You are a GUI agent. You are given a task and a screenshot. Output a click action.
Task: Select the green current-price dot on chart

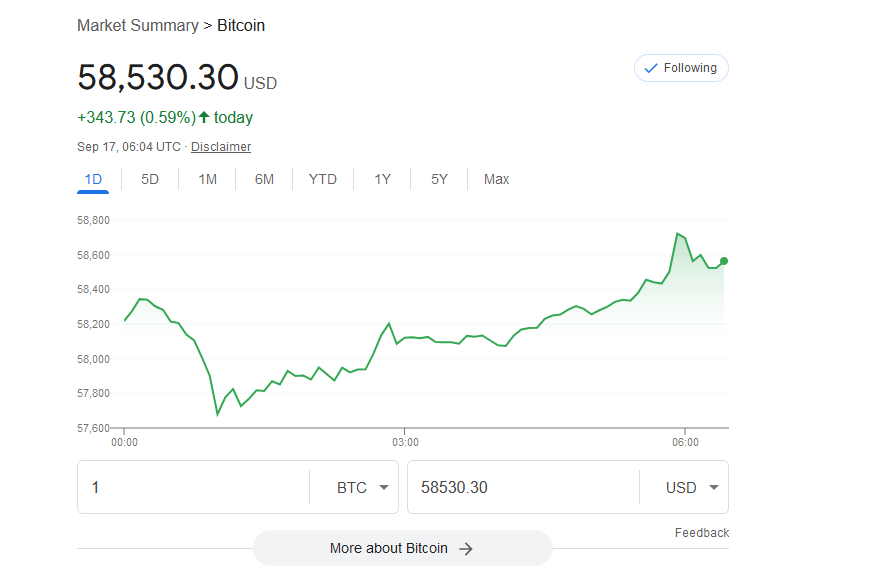click(724, 261)
